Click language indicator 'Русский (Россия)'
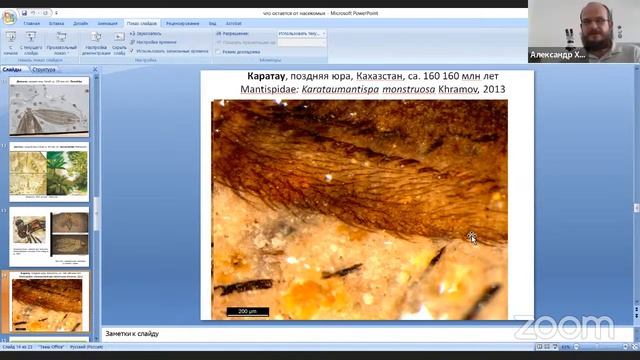This screenshot has width=640, height=360. click(x=87, y=347)
